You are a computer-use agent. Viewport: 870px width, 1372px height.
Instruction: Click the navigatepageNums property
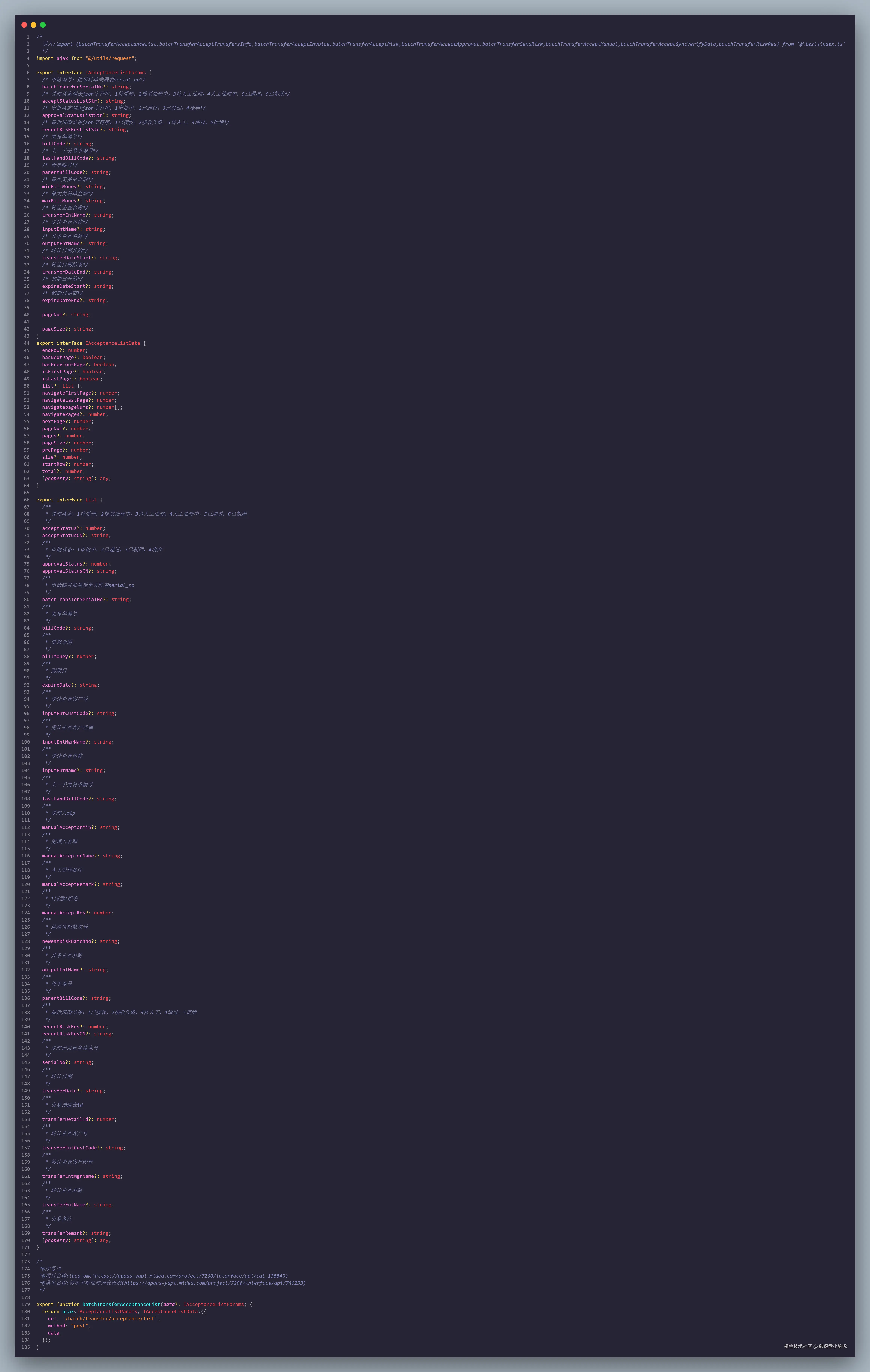click(x=65, y=407)
